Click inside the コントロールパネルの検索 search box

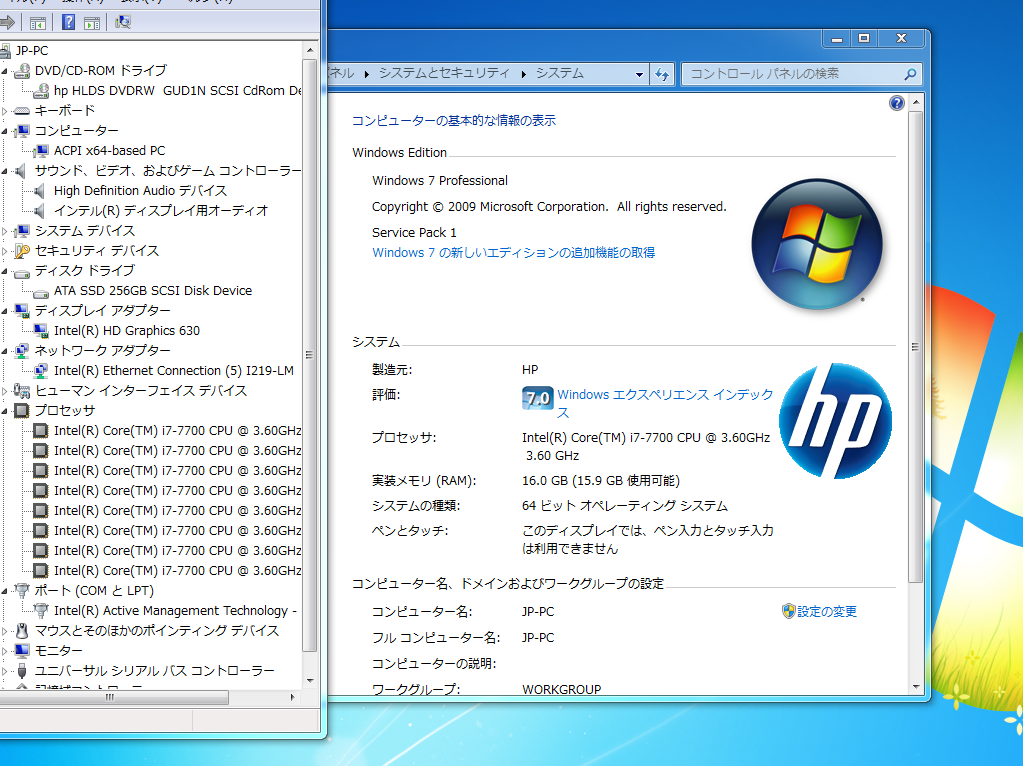pos(790,73)
